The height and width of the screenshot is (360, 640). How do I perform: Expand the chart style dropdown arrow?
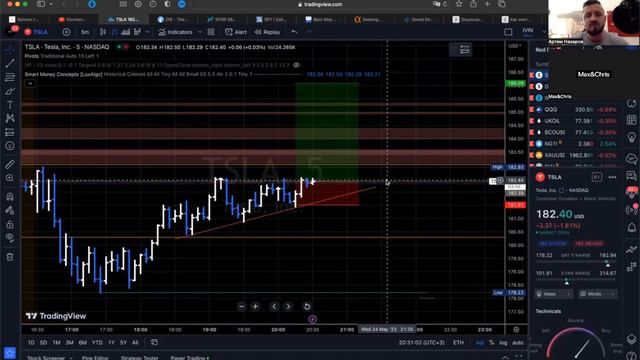tap(147, 32)
